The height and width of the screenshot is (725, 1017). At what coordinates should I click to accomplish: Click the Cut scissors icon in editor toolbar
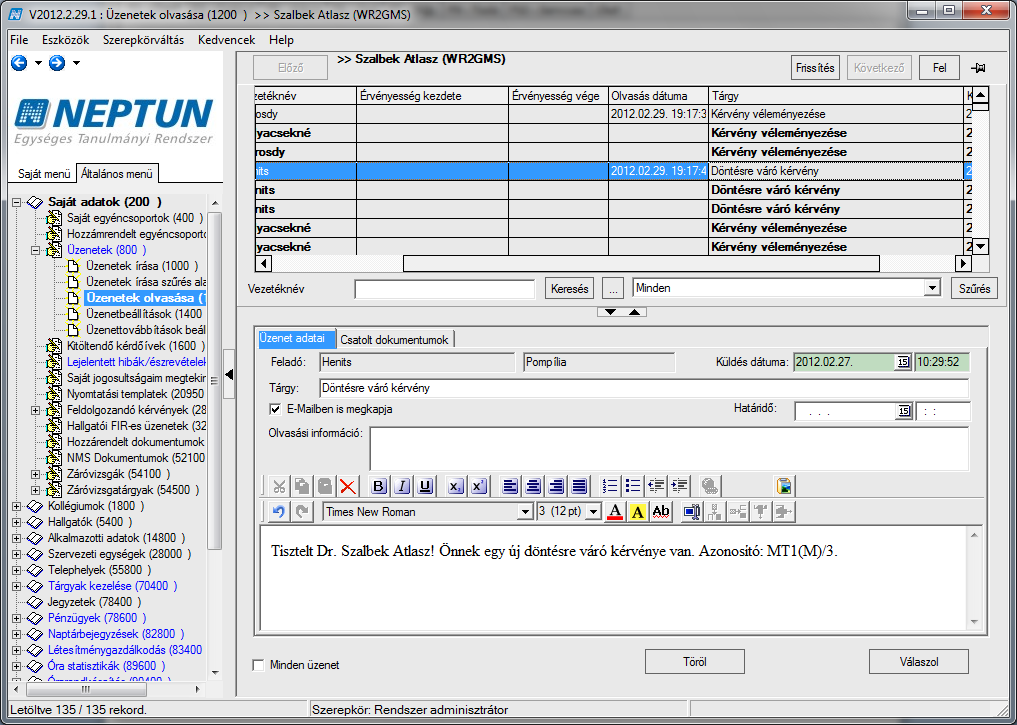(279, 486)
